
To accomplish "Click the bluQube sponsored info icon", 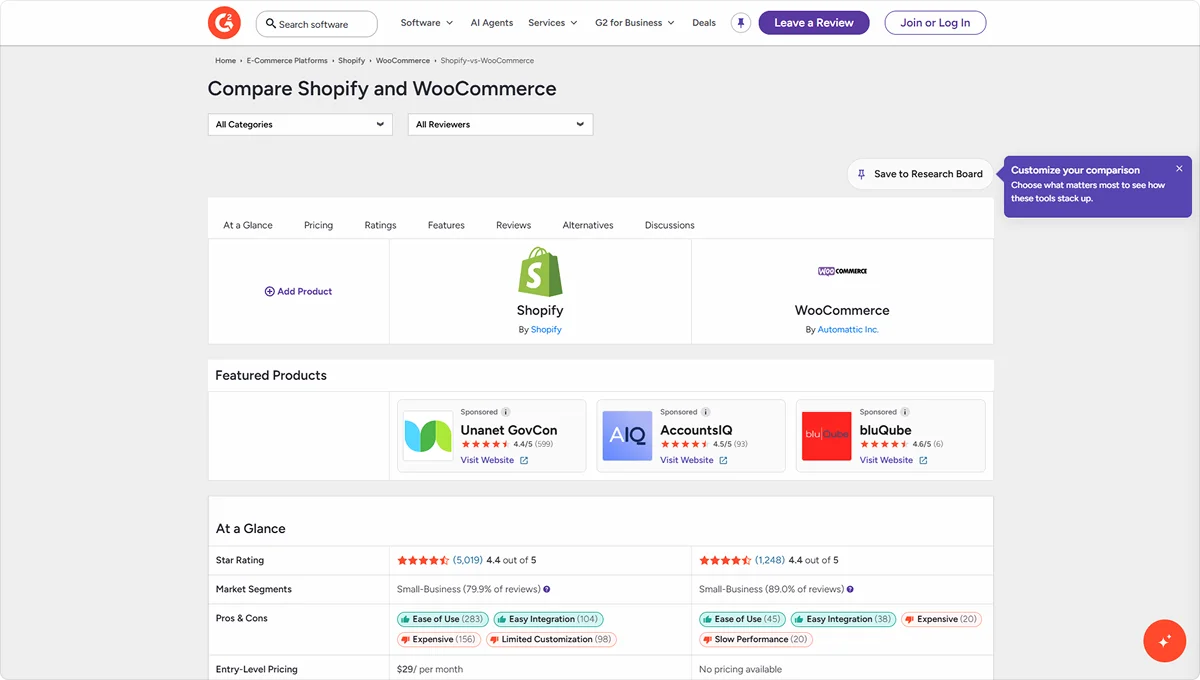I will (x=906, y=412).
